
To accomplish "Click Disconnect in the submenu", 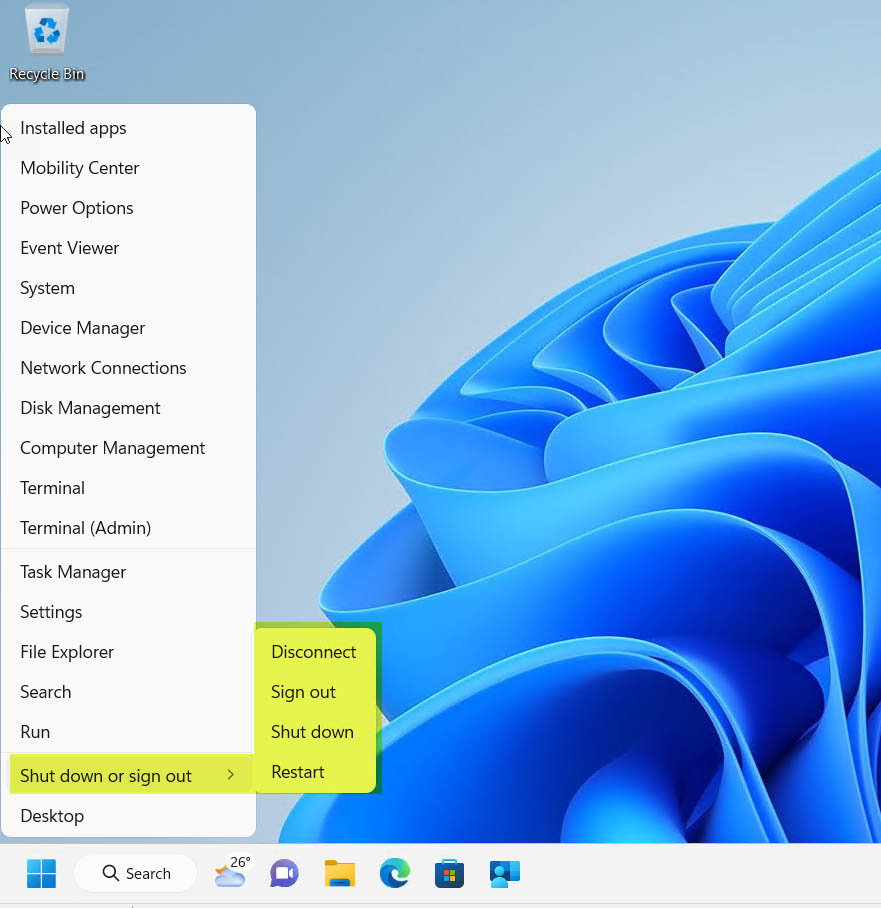I will point(313,651).
